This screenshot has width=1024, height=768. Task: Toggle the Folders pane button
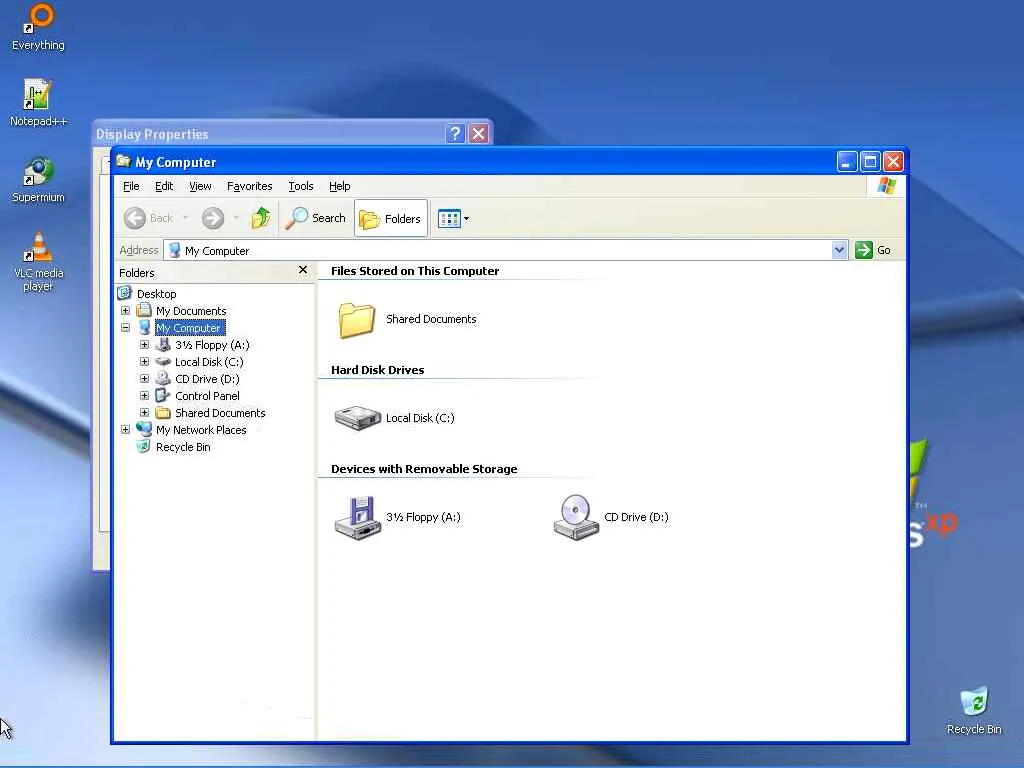(391, 219)
